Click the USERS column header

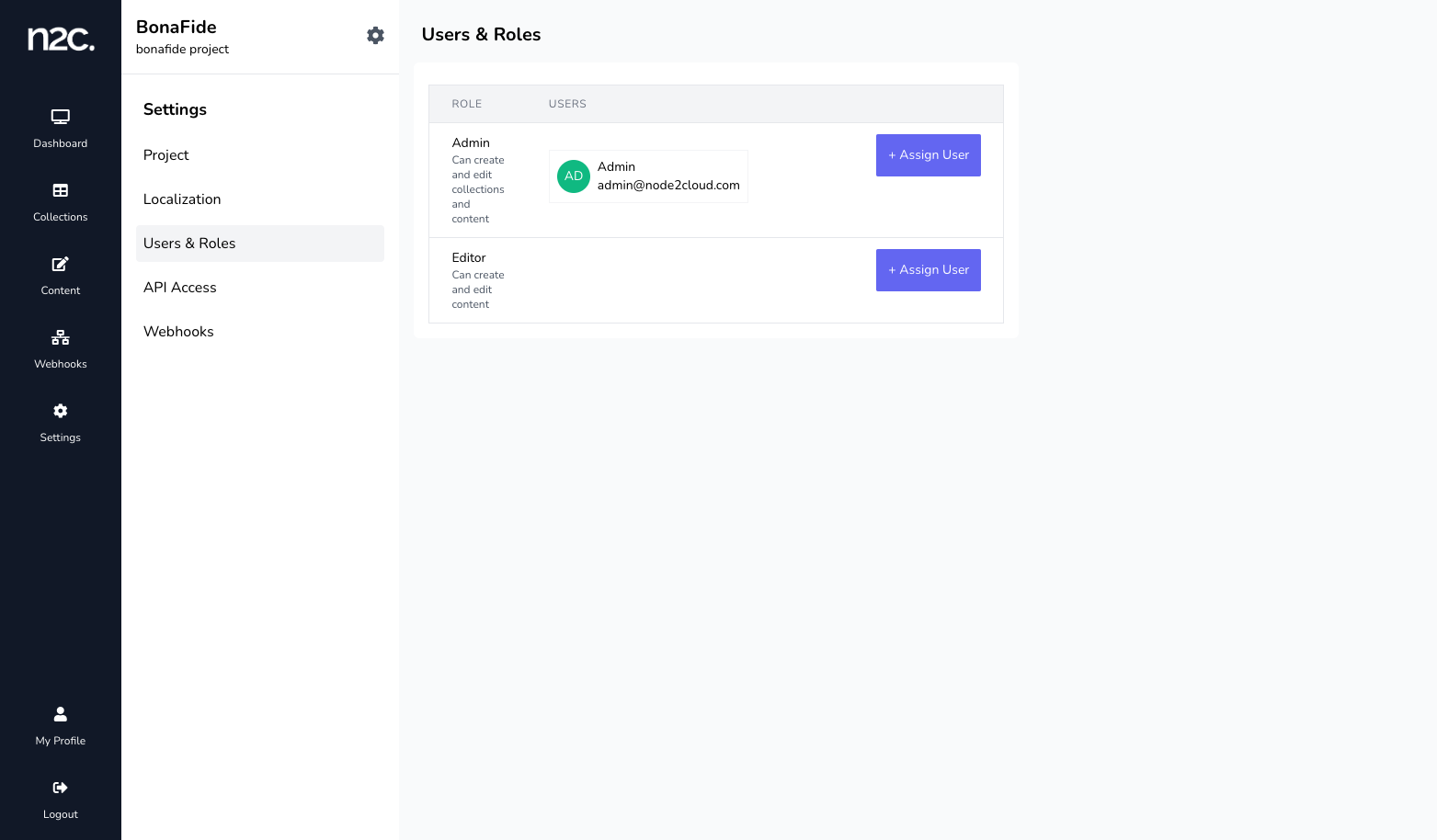coord(567,104)
